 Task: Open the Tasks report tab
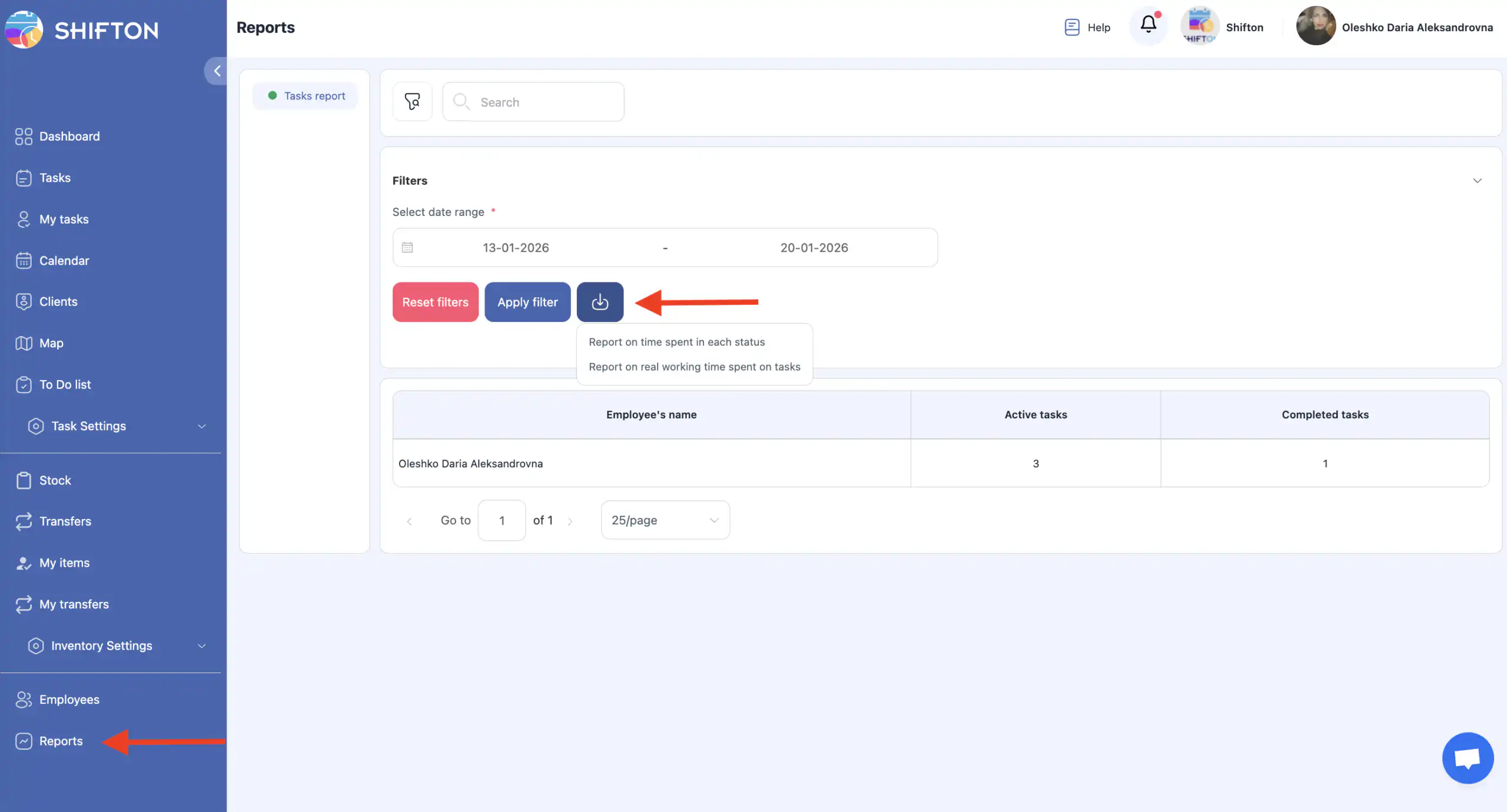[306, 96]
